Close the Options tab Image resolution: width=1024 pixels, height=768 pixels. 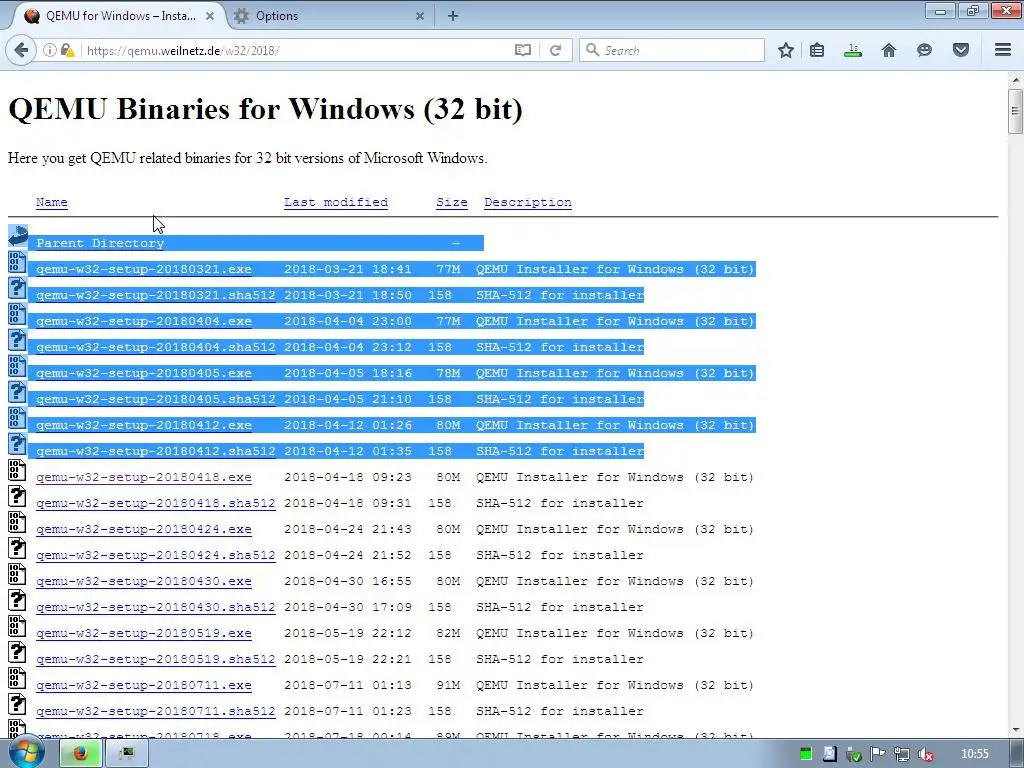420,16
